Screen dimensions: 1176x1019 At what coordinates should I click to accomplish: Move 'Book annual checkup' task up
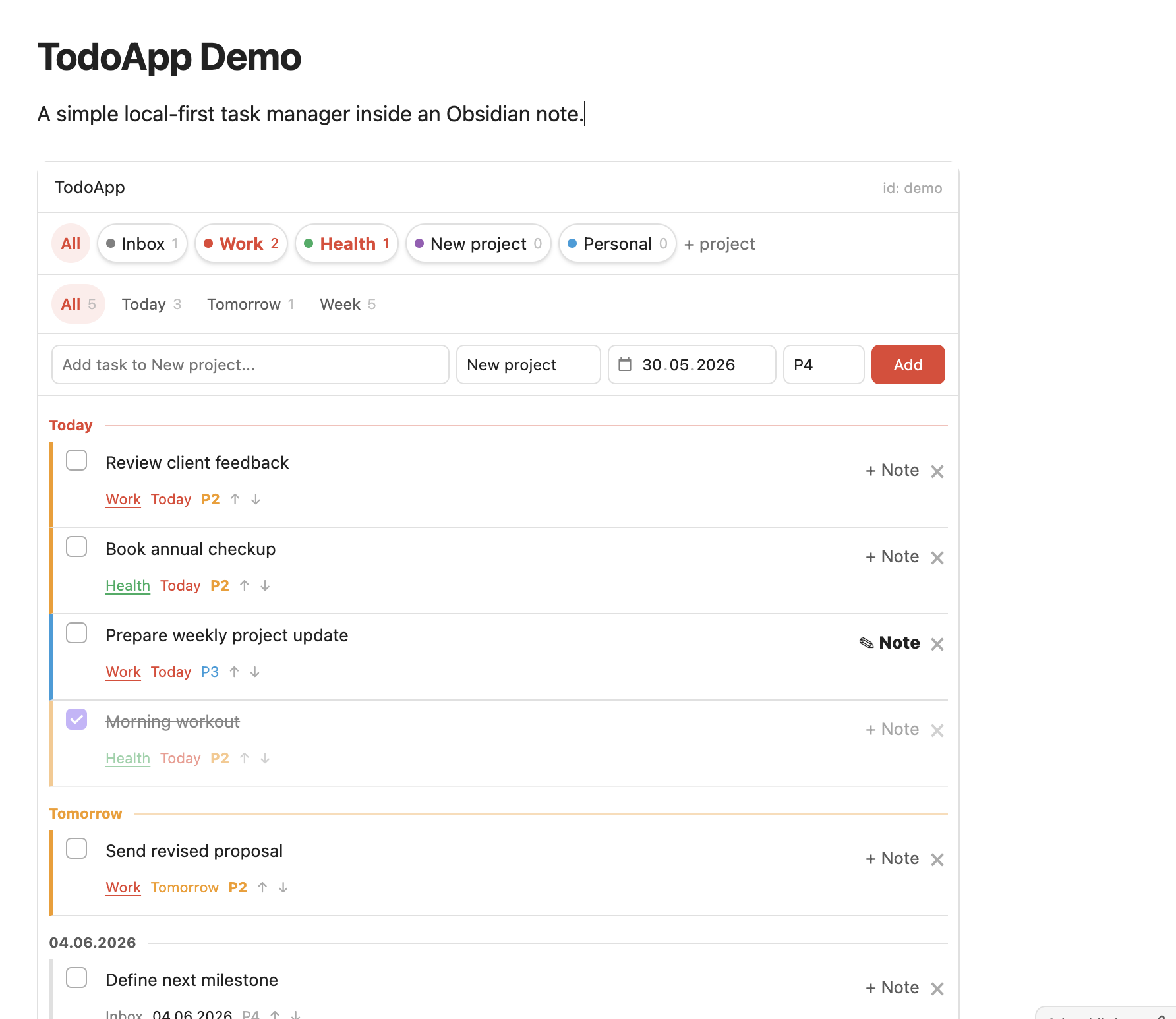pyautogui.click(x=245, y=586)
